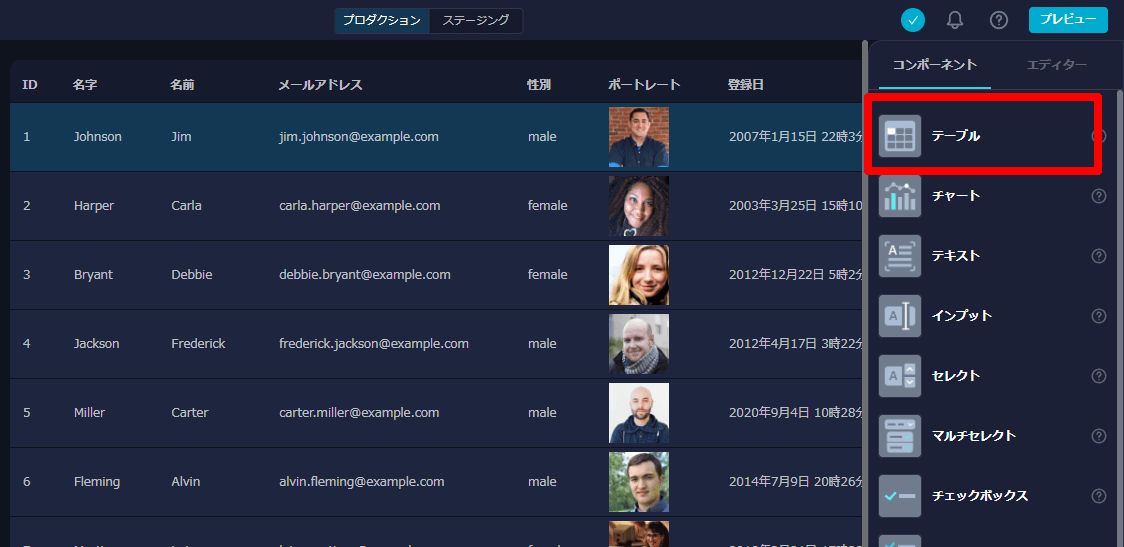Viewport: 1124px width, 547px height.
Task: Open the コンポーネント tab
Action: (935, 65)
